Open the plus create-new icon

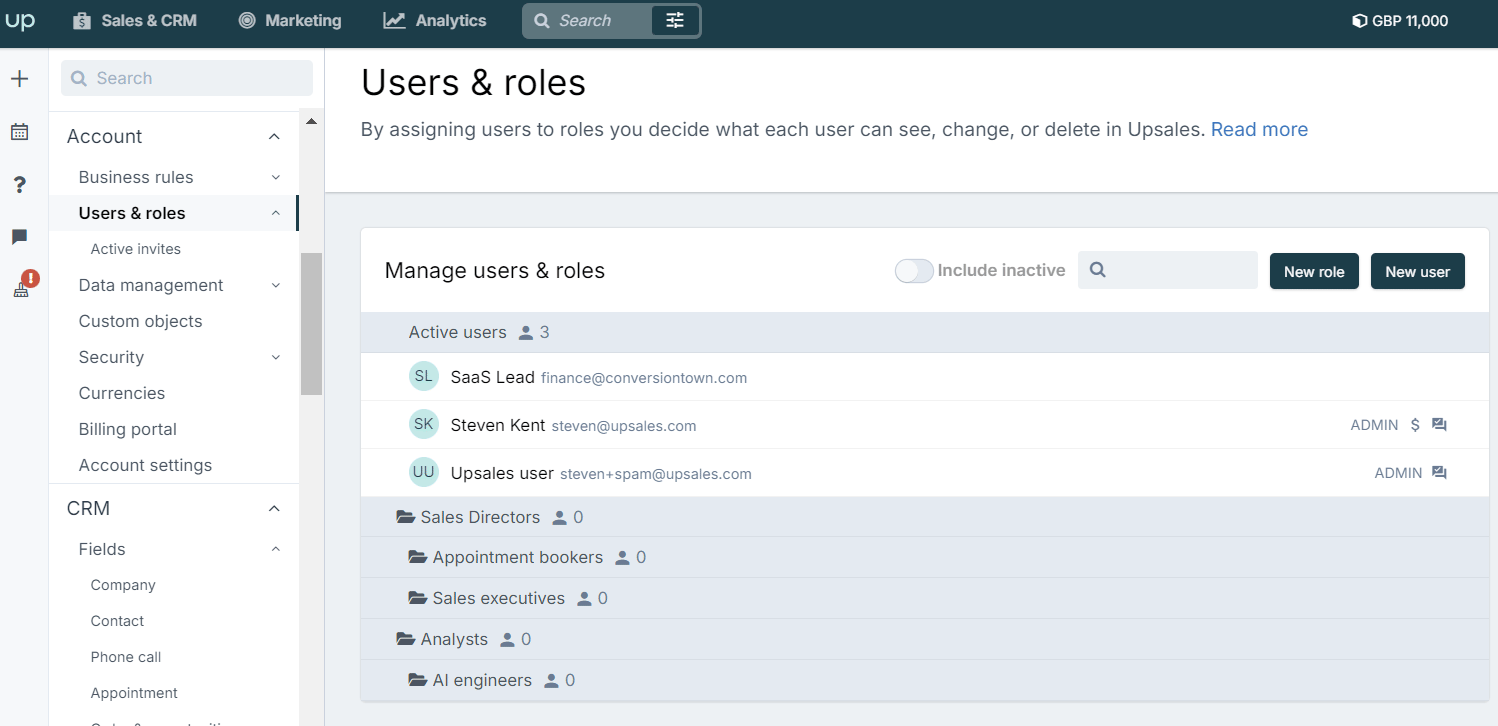click(19, 79)
